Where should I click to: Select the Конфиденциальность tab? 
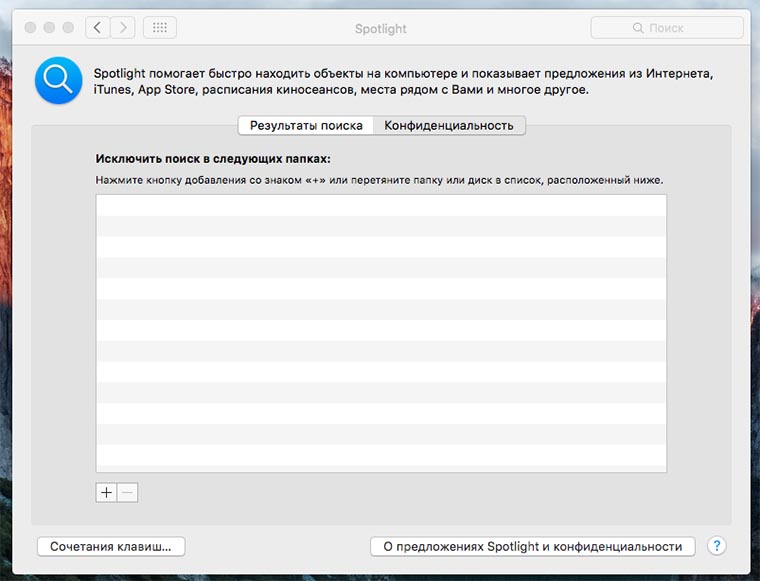pyautogui.click(x=449, y=126)
